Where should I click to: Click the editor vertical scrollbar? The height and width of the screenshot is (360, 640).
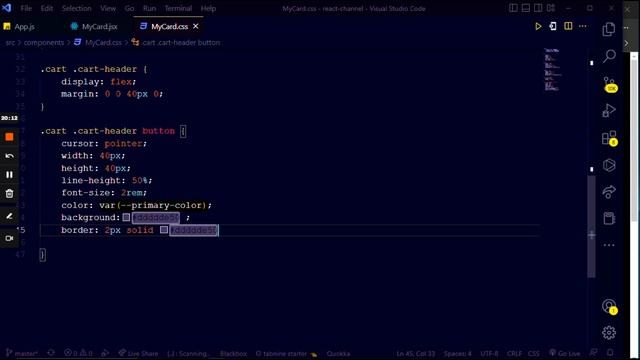coord(591,227)
